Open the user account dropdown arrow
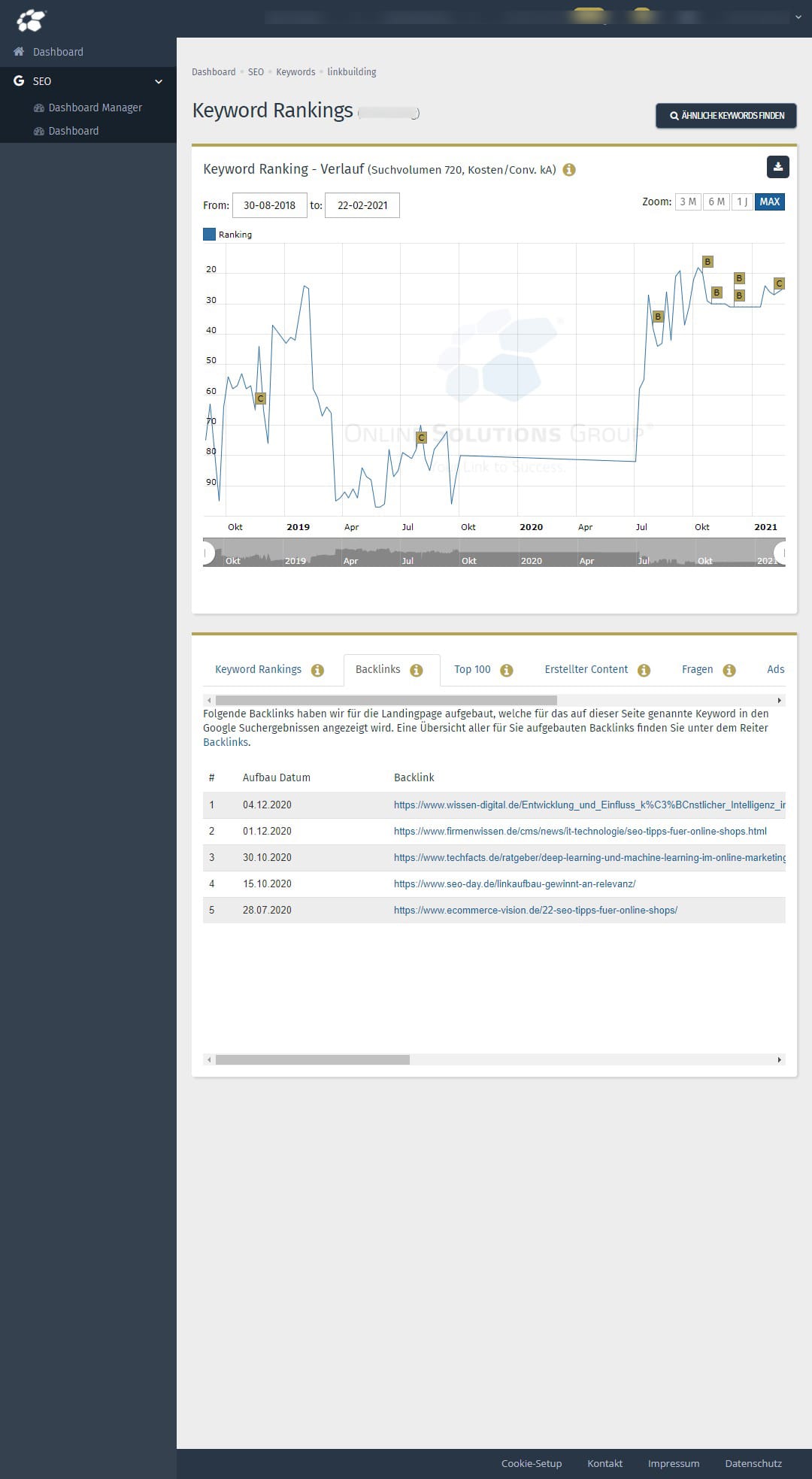Viewport: 812px width, 1479px height. coord(798,17)
